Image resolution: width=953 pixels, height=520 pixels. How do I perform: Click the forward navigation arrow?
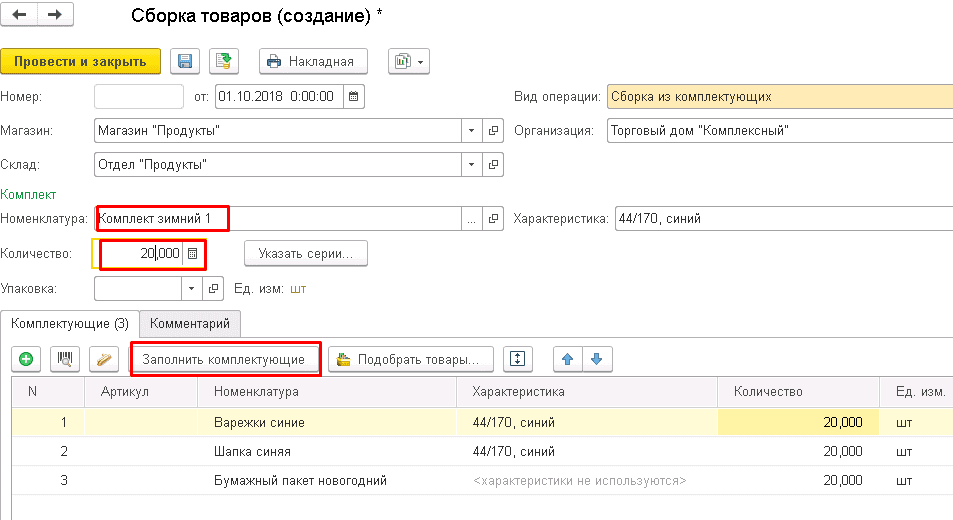tap(54, 15)
